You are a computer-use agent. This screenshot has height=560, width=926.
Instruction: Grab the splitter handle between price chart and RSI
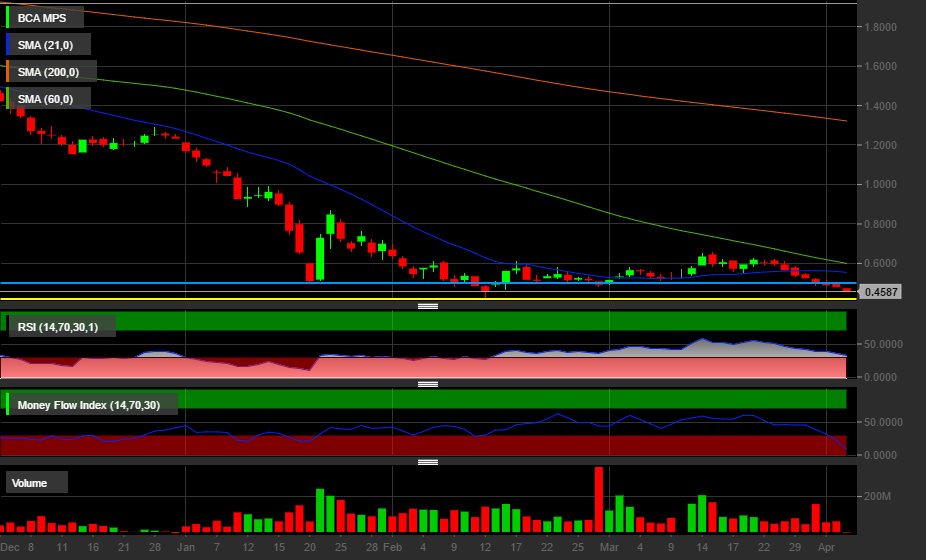point(428,306)
